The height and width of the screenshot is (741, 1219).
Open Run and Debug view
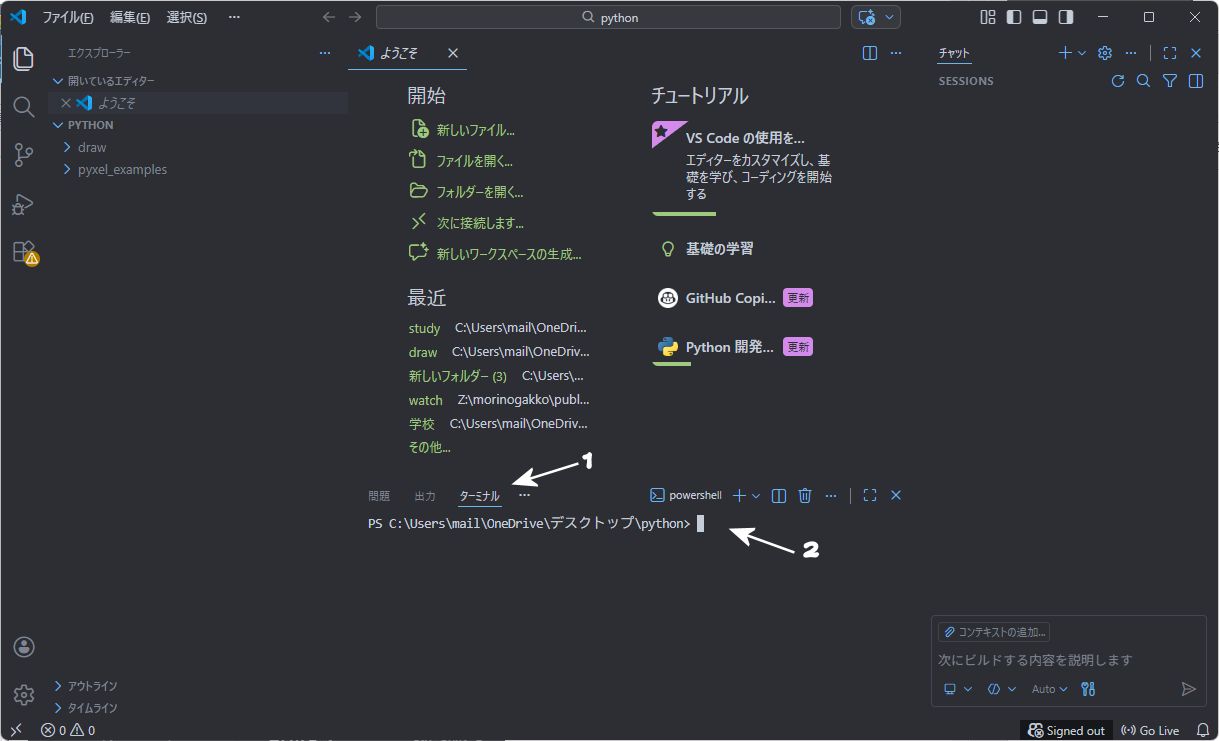click(24, 204)
